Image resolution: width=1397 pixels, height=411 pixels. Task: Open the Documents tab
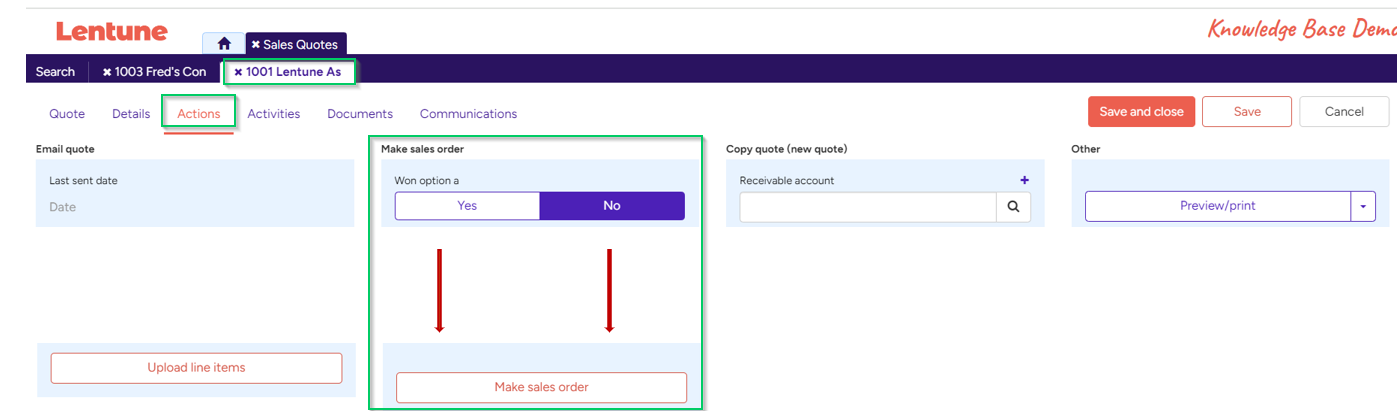click(x=360, y=114)
